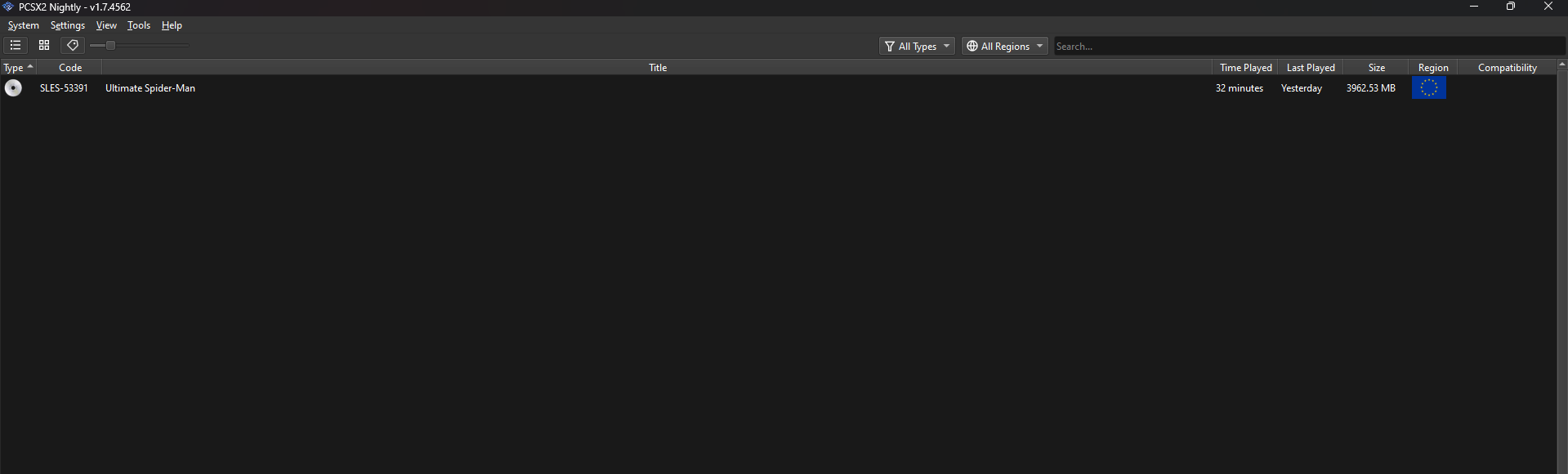
Task: Open the All Regions filter dropdown
Action: click(1004, 46)
